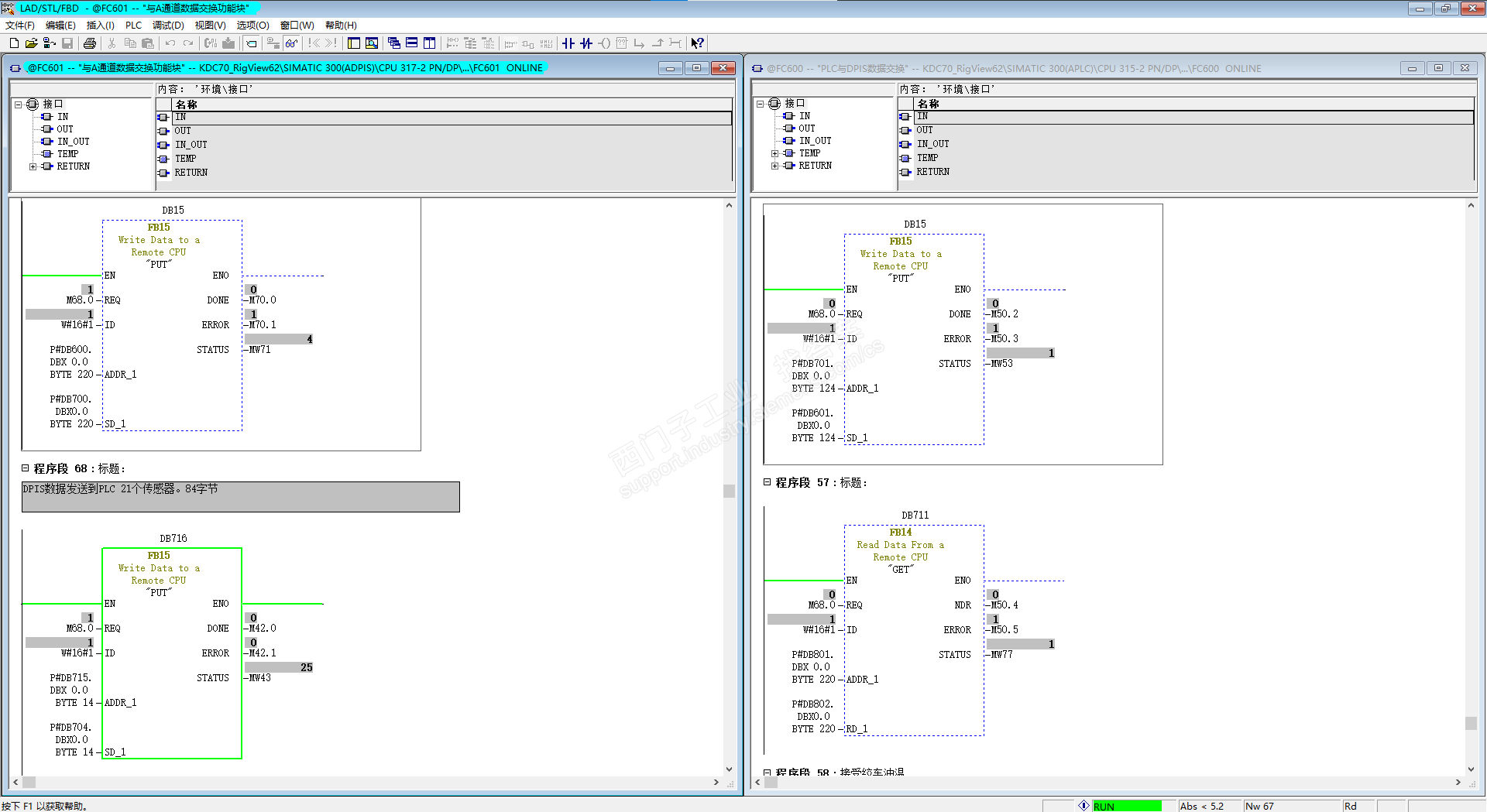Viewport: 1487px width, 812px height.
Task: Insert an output coil element
Action: point(604,43)
